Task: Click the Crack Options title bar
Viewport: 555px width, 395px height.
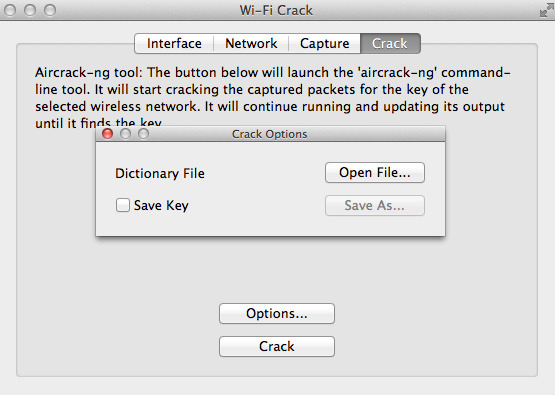Action: pyautogui.click(x=270, y=134)
